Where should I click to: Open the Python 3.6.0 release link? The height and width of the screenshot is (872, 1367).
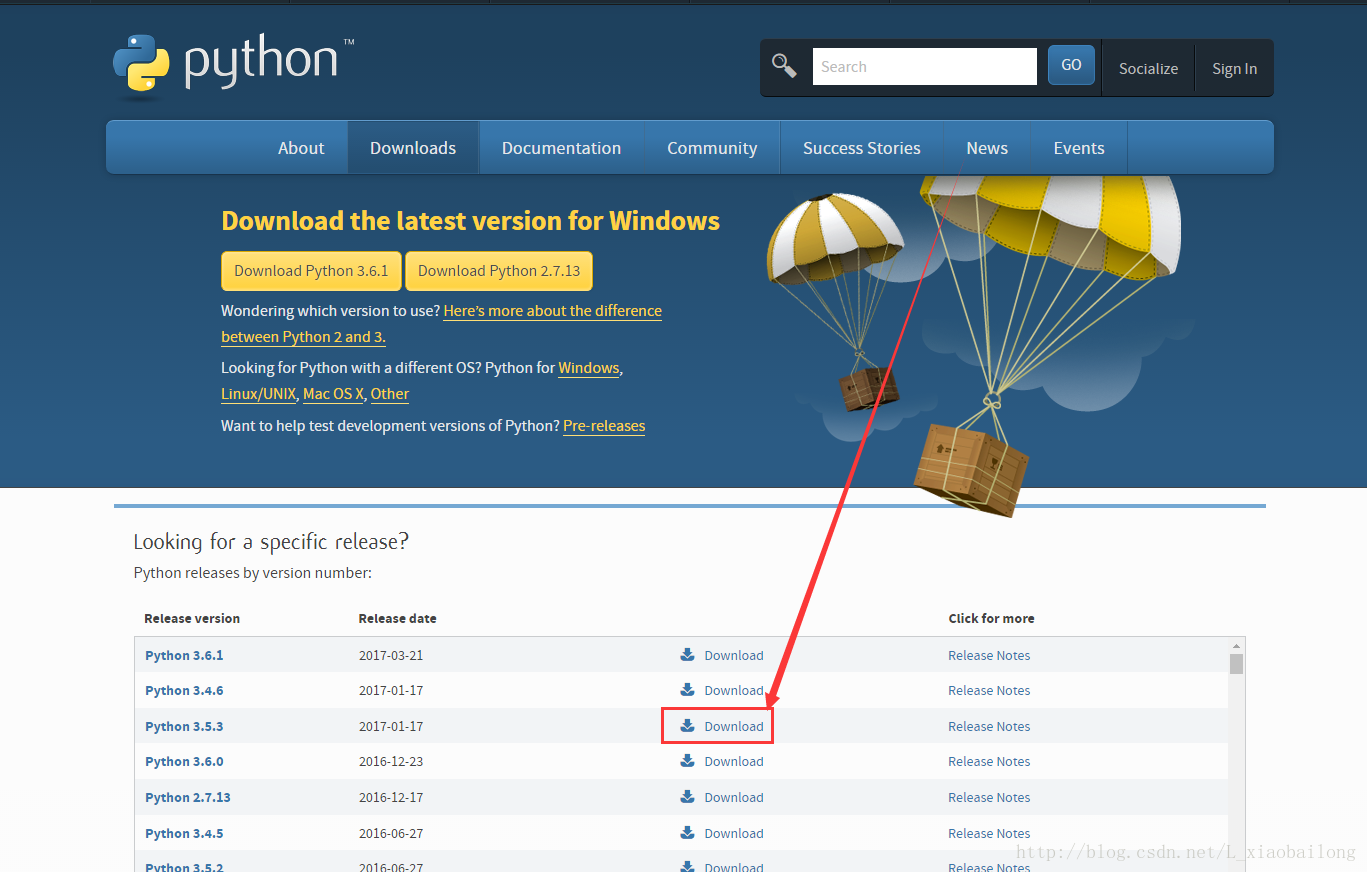click(184, 761)
